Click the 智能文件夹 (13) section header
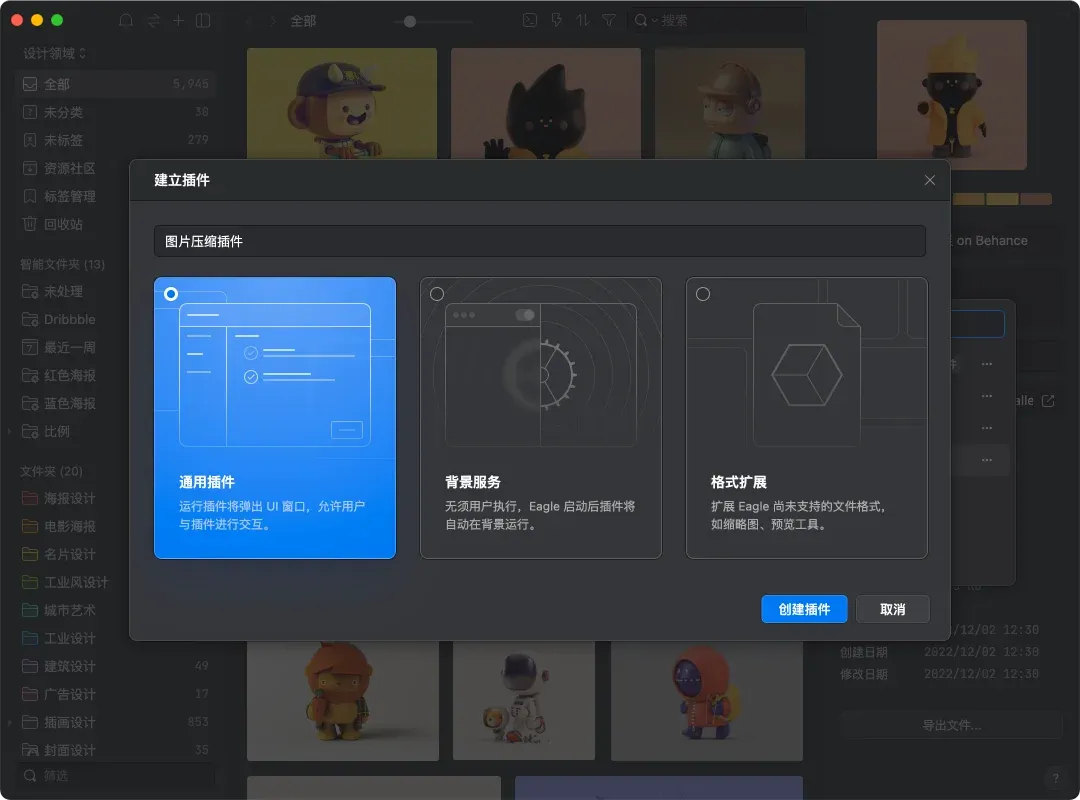 tap(62, 264)
